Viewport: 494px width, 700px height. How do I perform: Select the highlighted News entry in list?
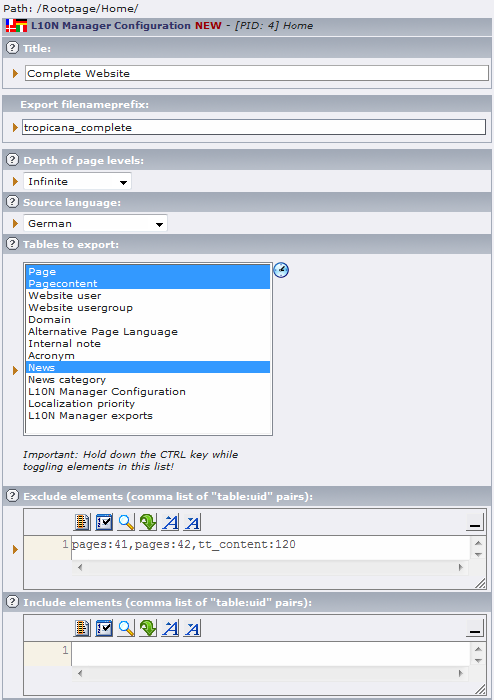pos(148,367)
